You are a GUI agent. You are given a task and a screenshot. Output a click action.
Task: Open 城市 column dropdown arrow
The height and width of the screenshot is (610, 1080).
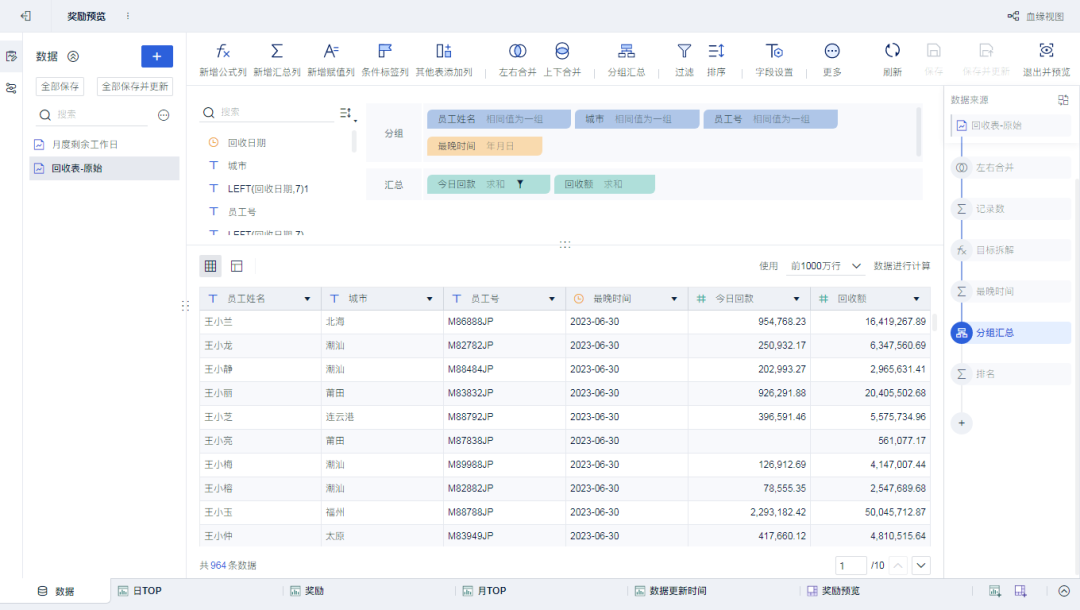pyautogui.click(x=430, y=299)
